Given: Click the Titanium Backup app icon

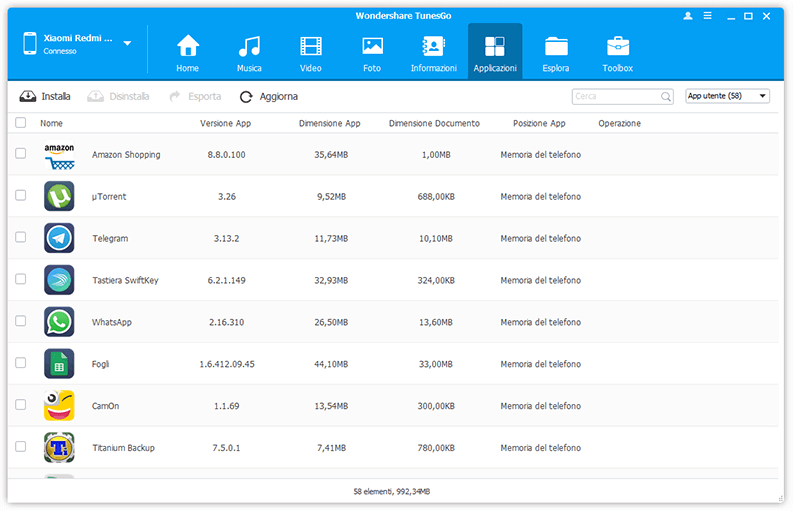Looking at the screenshot, I should point(59,448).
